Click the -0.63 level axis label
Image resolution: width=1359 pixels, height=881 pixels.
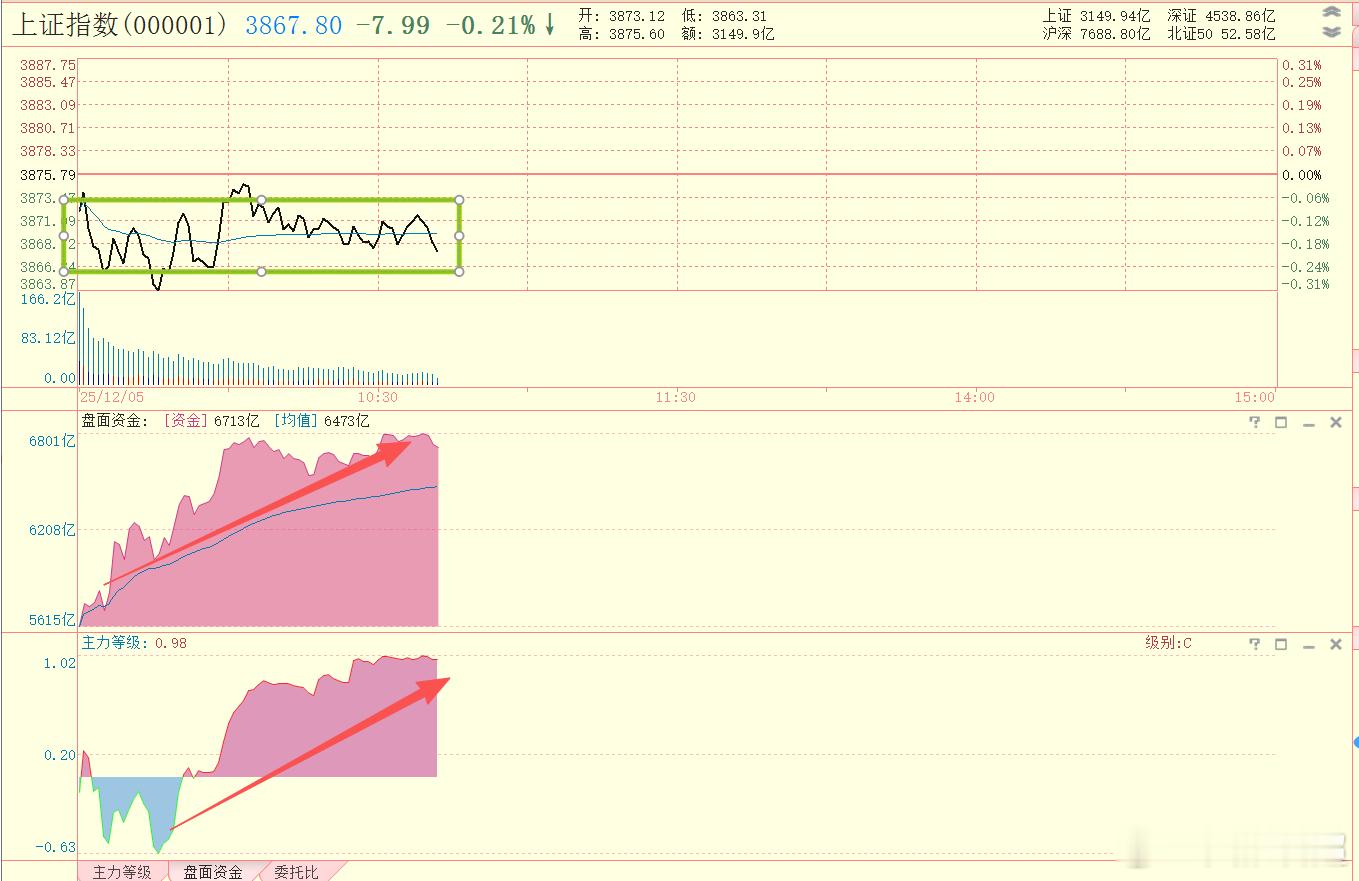(x=56, y=847)
